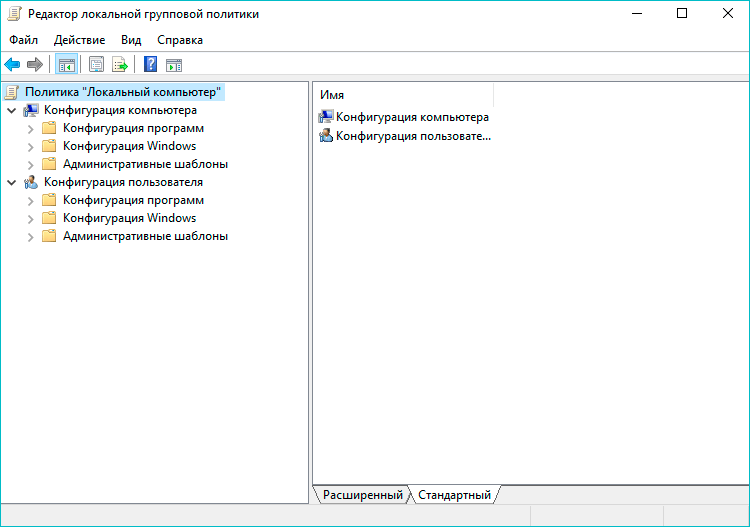This screenshot has width=750, height=527.
Task: Switch to the Стандартный tab
Action: click(x=454, y=495)
